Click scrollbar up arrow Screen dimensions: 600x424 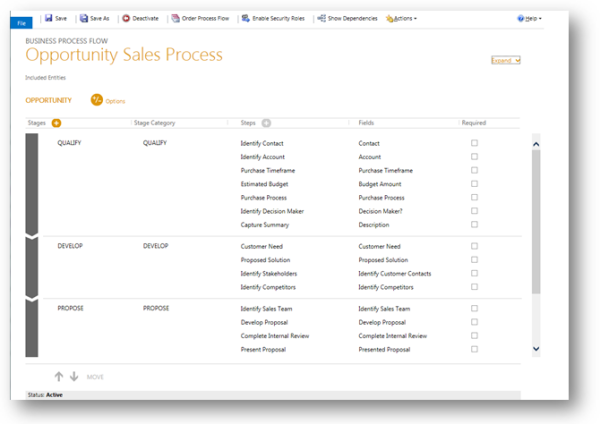tap(536, 144)
